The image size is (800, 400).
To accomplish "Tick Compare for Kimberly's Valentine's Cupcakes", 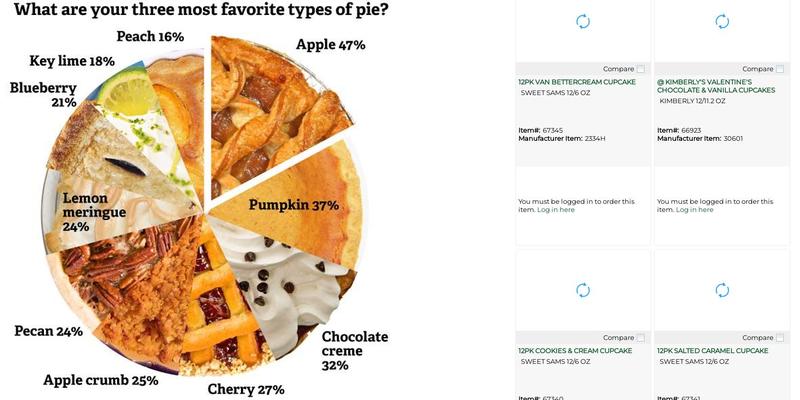I will [x=780, y=69].
